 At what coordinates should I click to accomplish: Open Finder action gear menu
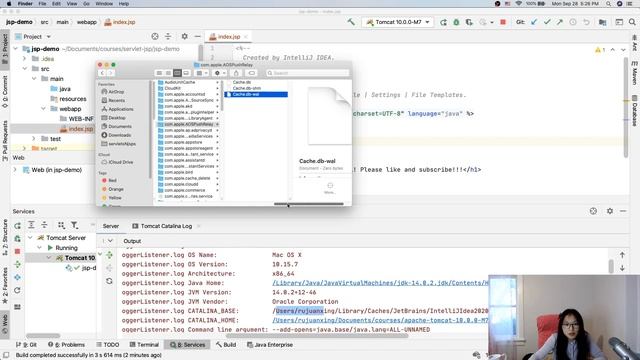click(x=220, y=73)
